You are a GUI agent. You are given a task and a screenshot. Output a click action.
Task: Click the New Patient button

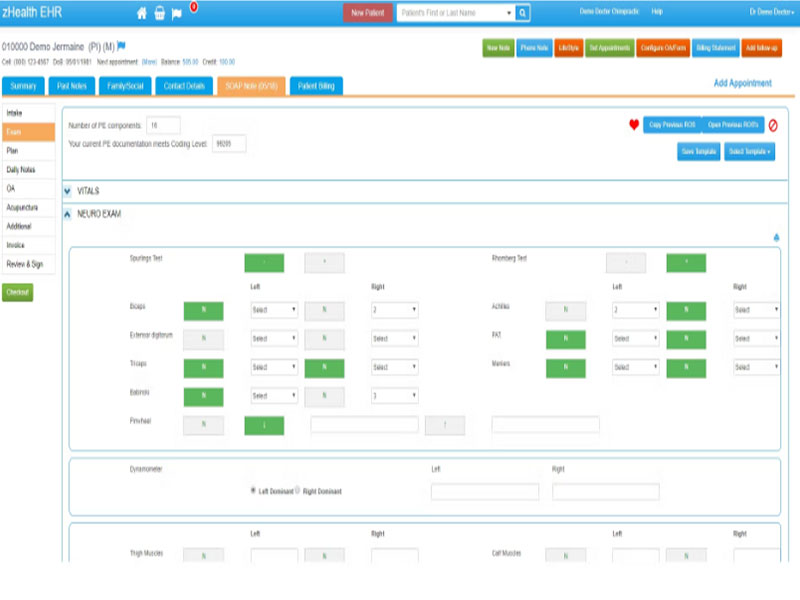368,13
